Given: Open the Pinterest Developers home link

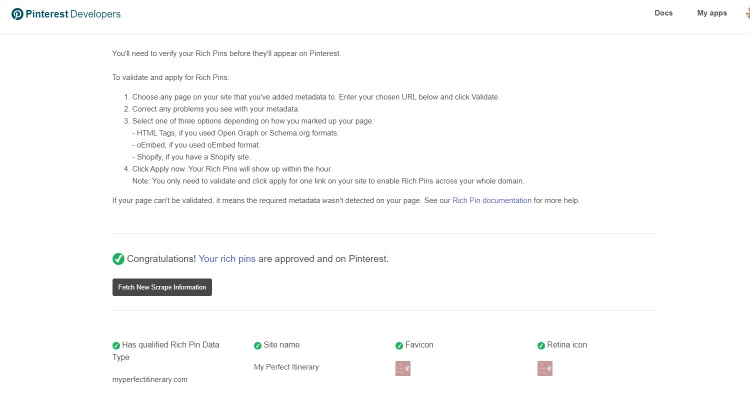Looking at the screenshot, I should tap(66, 14).
